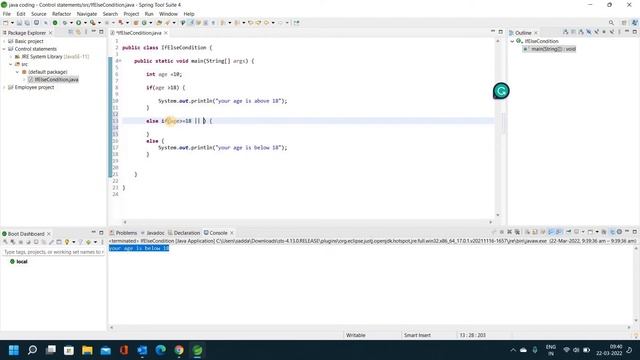
Task: Collapse the src folder node
Action: click(11, 64)
